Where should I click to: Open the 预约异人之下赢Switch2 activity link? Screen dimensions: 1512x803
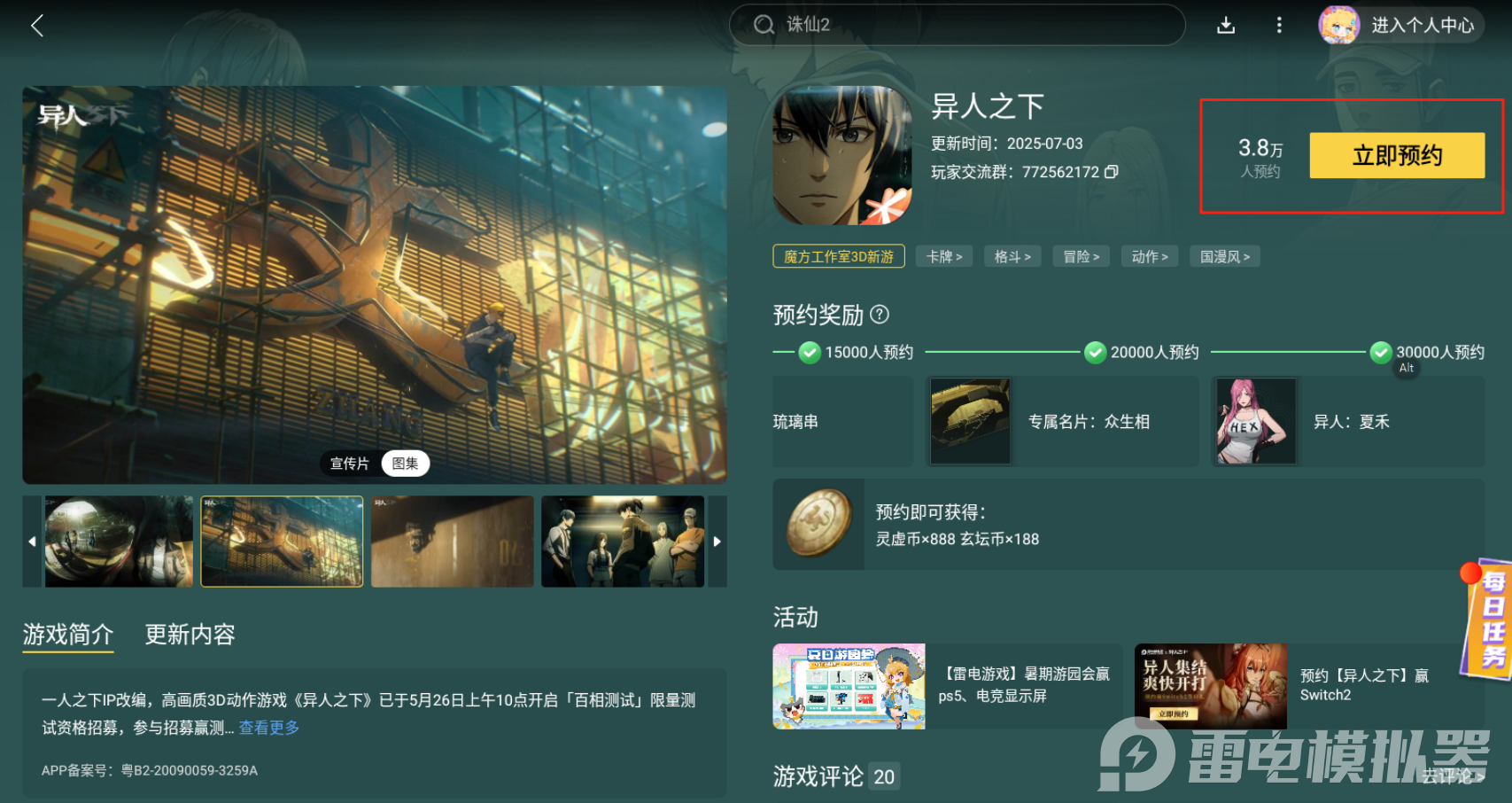(1364, 685)
